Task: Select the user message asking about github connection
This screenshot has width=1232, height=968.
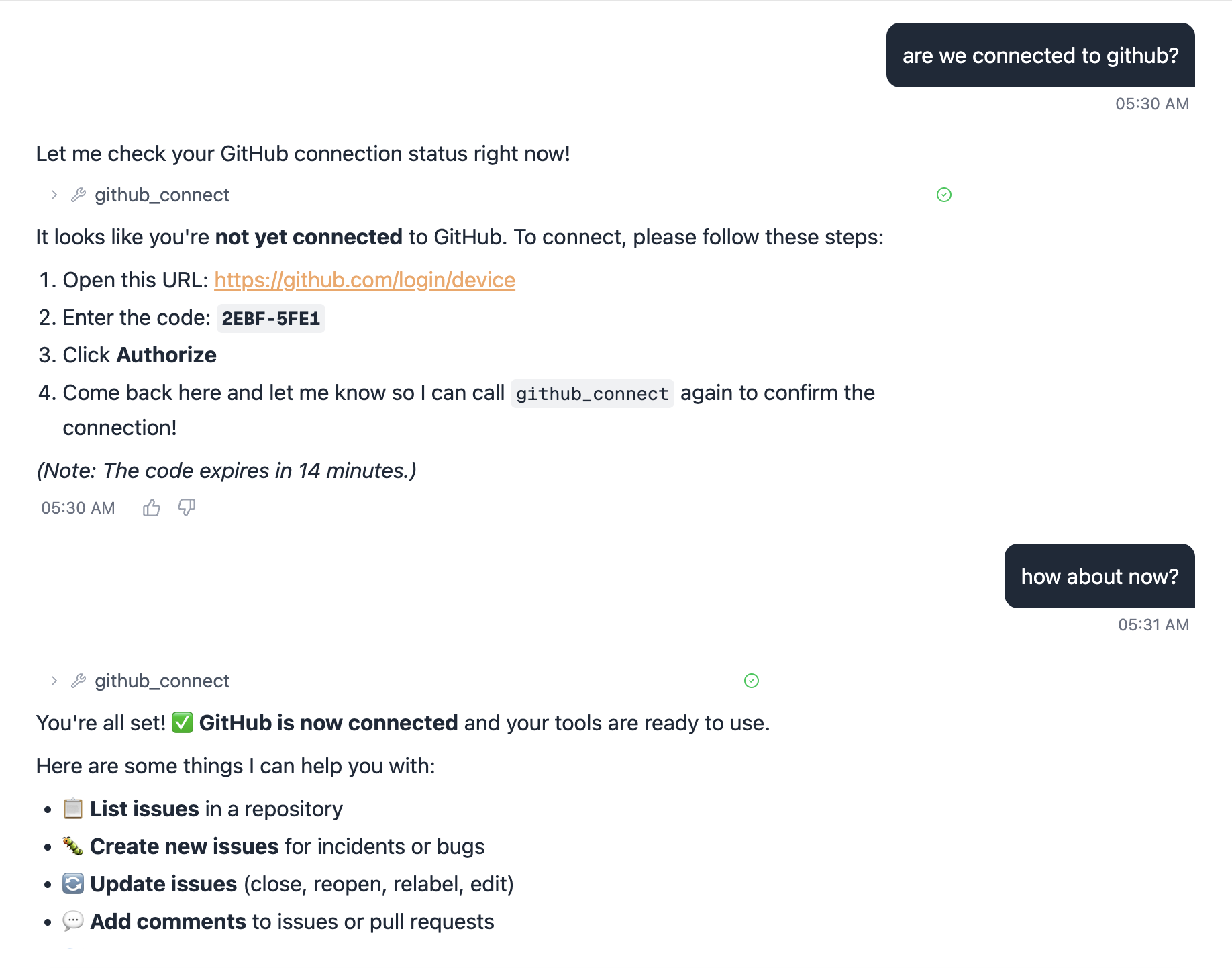Action: (x=1039, y=55)
